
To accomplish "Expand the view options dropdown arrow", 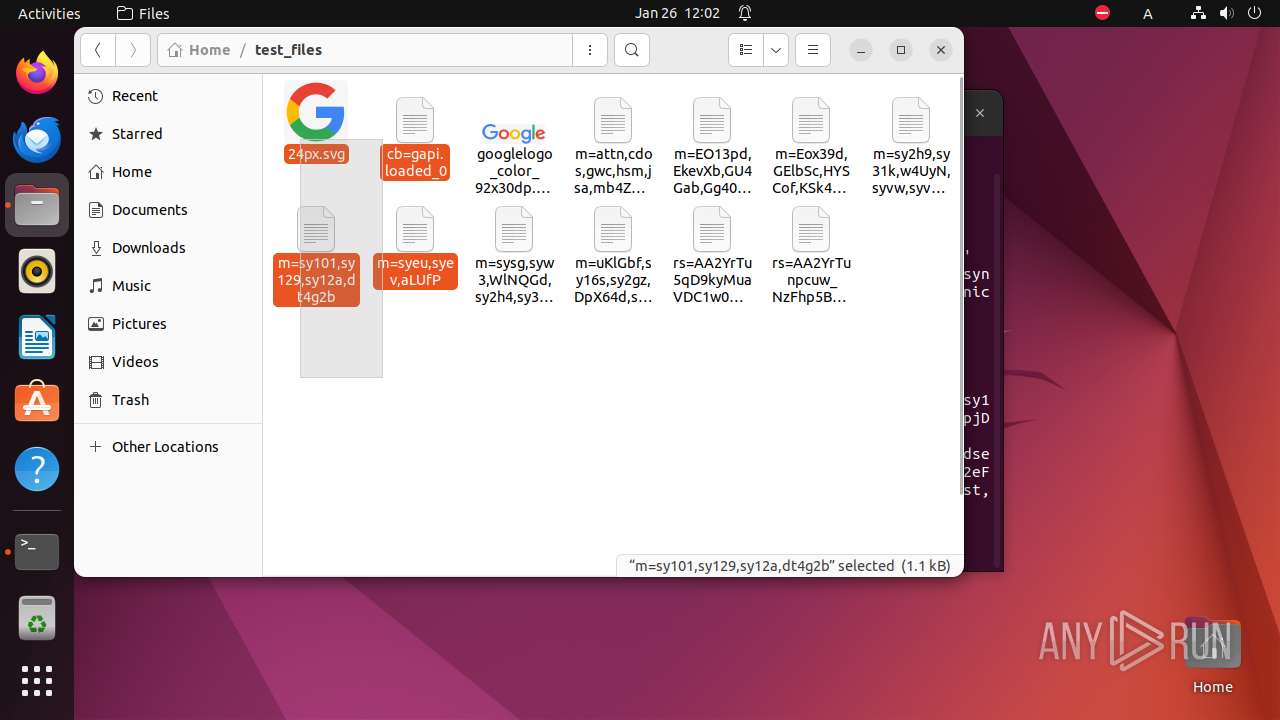I will (x=776, y=50).
